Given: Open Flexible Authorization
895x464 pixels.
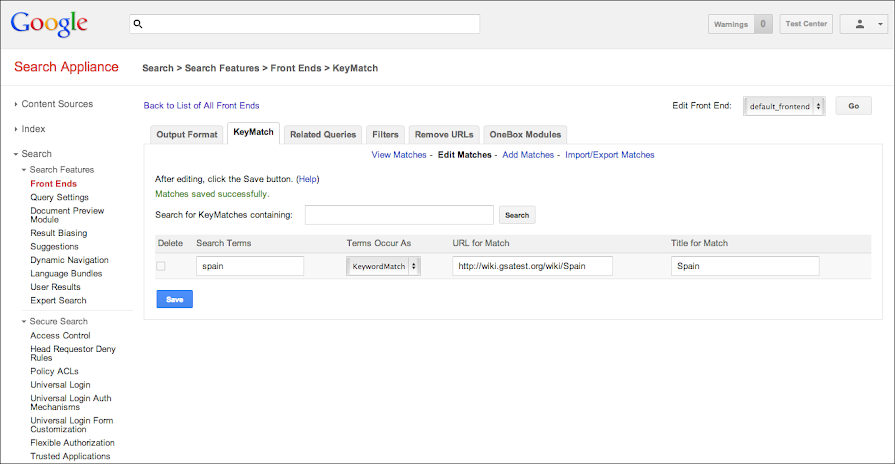Looking at the screenshot, I should tap(72, 443).
